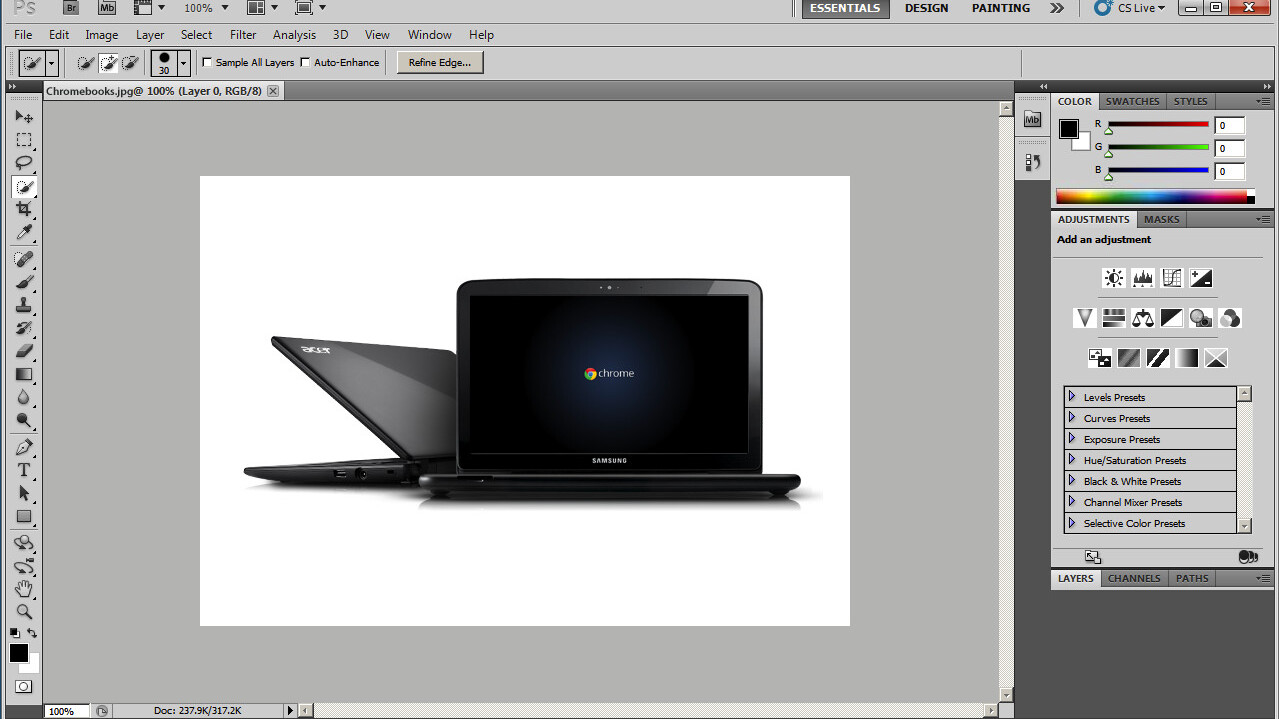Select the Horizontal Type tool
1279x719 pixels.
(x=24, y=470)
